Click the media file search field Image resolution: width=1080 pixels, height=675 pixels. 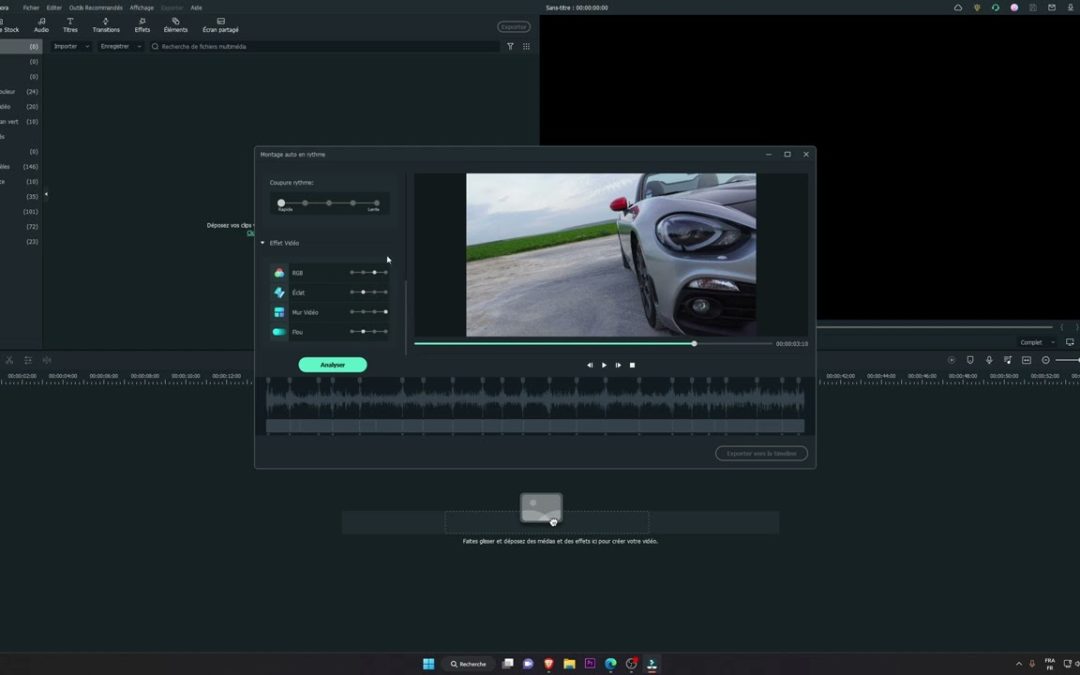[x=324, y=46]
